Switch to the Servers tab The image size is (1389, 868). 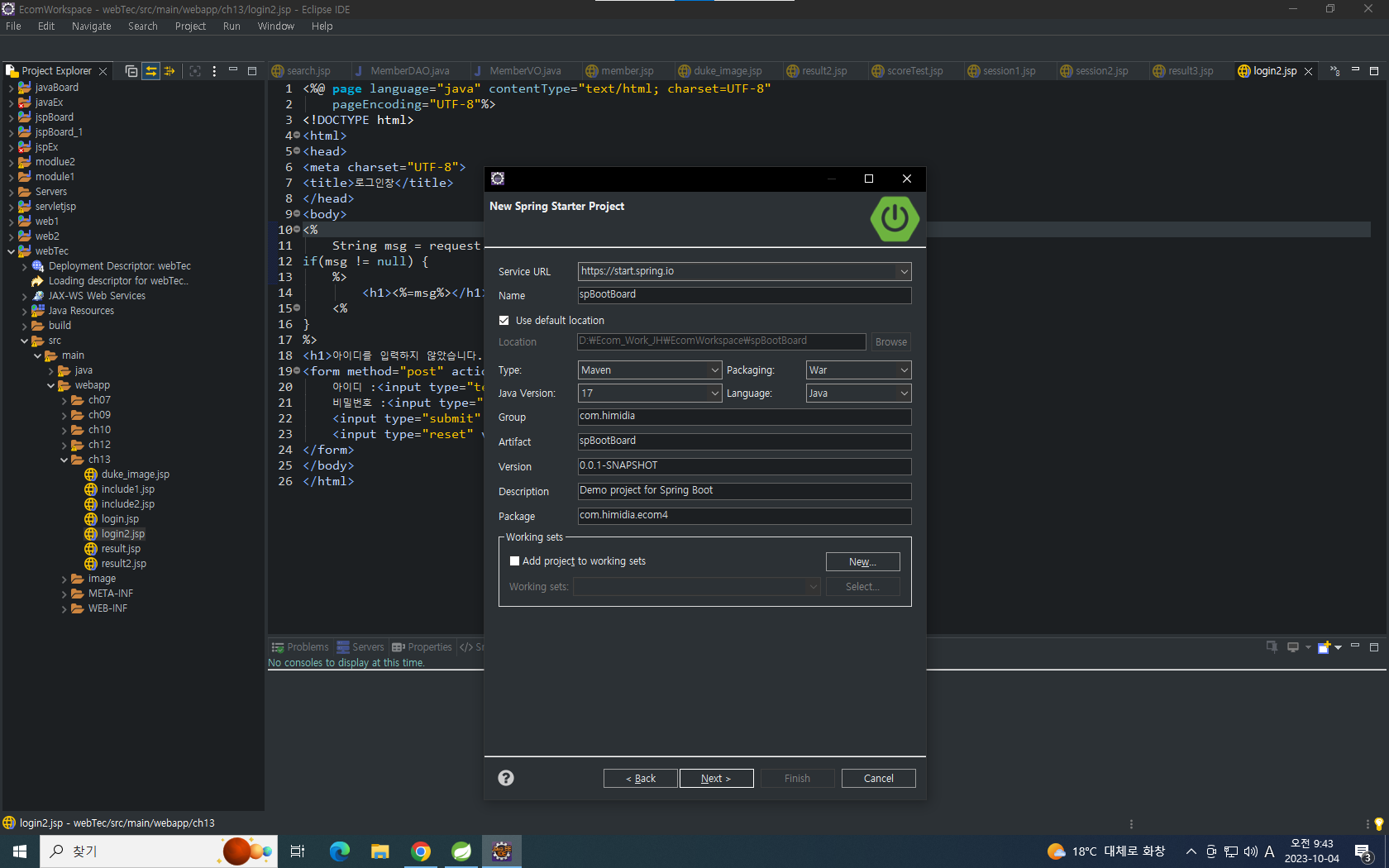[x=360, y=647]
